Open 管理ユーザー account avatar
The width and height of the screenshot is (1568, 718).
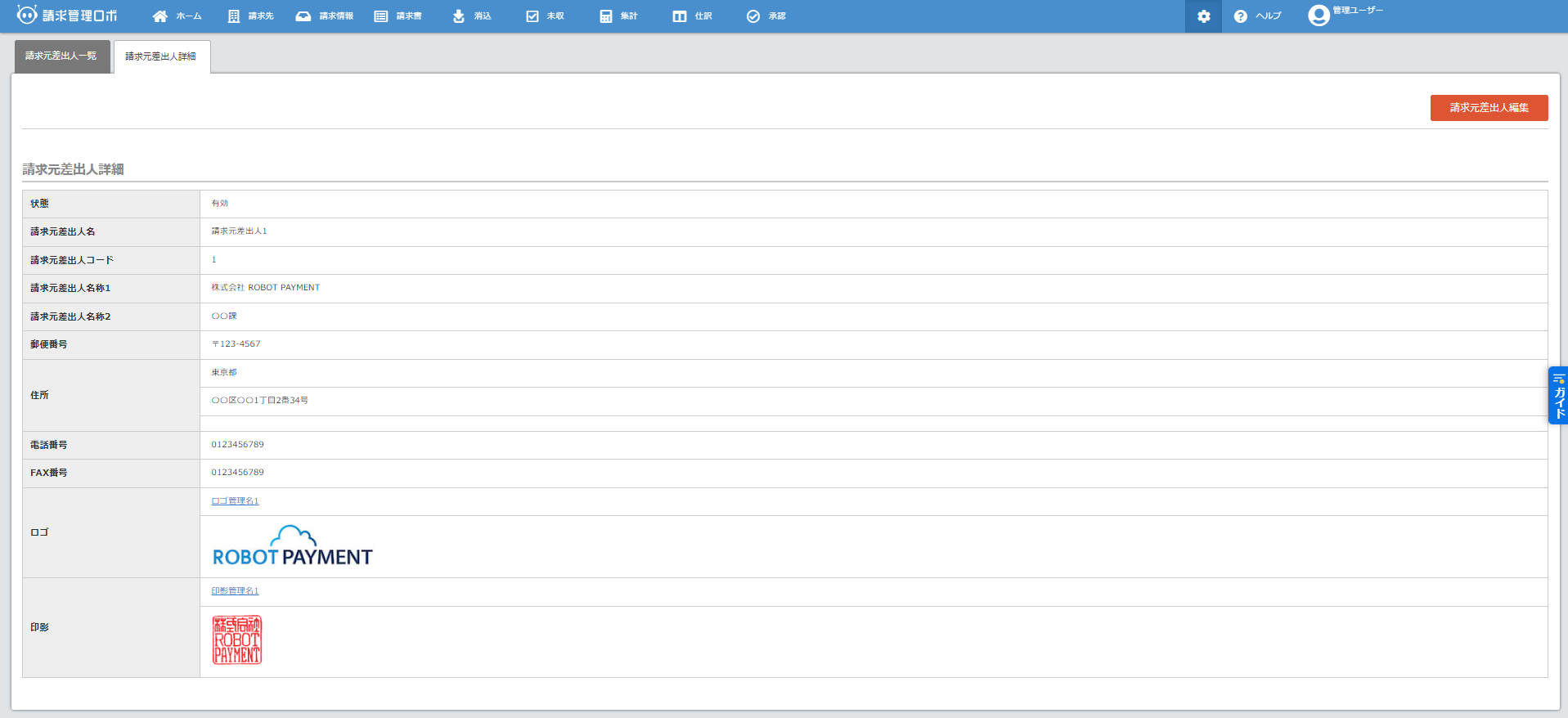(1319, 16)
